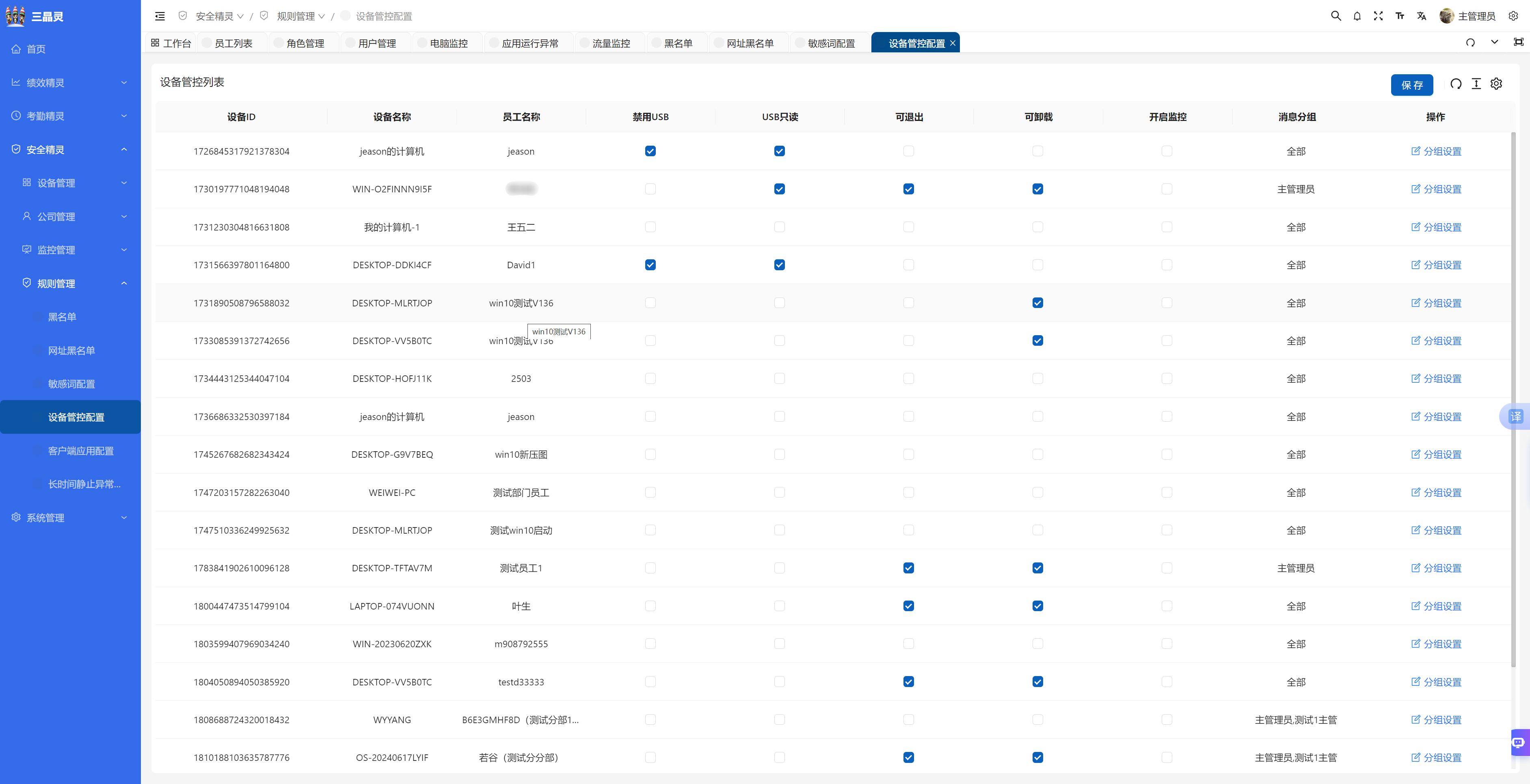Uncheck 禁用USB for the first jeason的计算机 row
This screenshot has height=784, width=1530.
650,151
